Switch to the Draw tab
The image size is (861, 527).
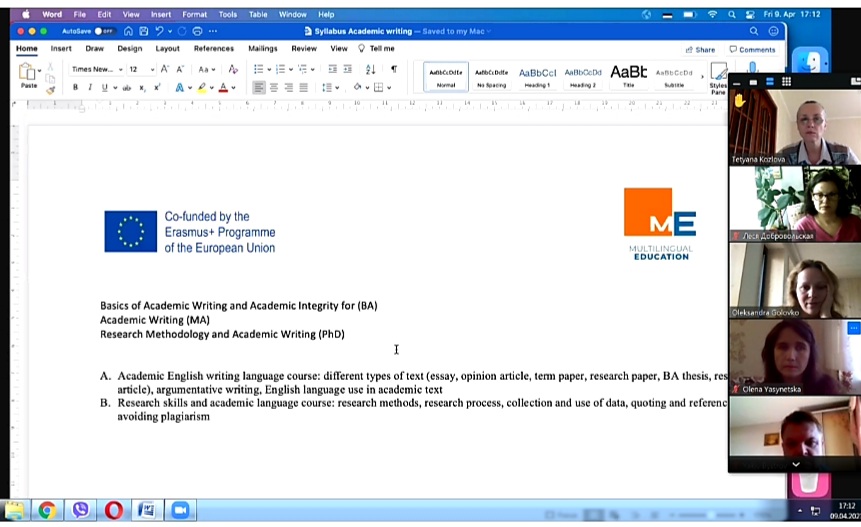(94, 48)
